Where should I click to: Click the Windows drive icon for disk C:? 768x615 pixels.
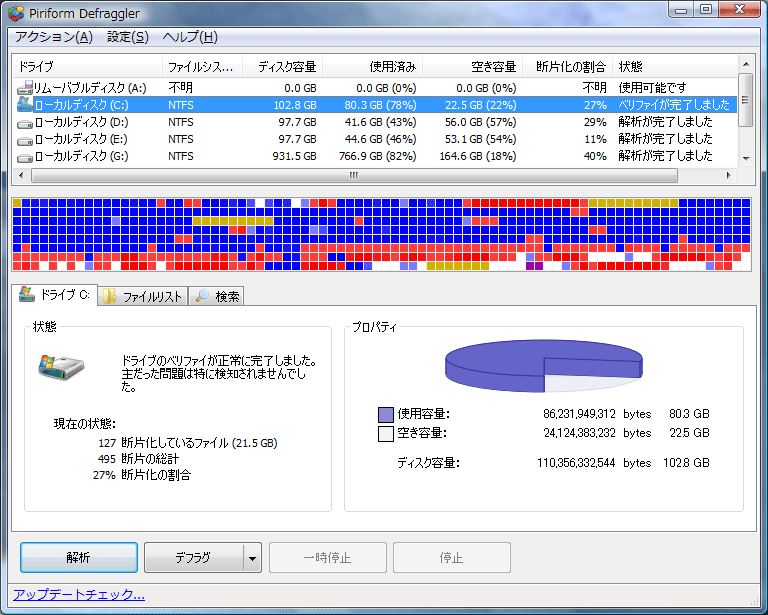point(24,104)
